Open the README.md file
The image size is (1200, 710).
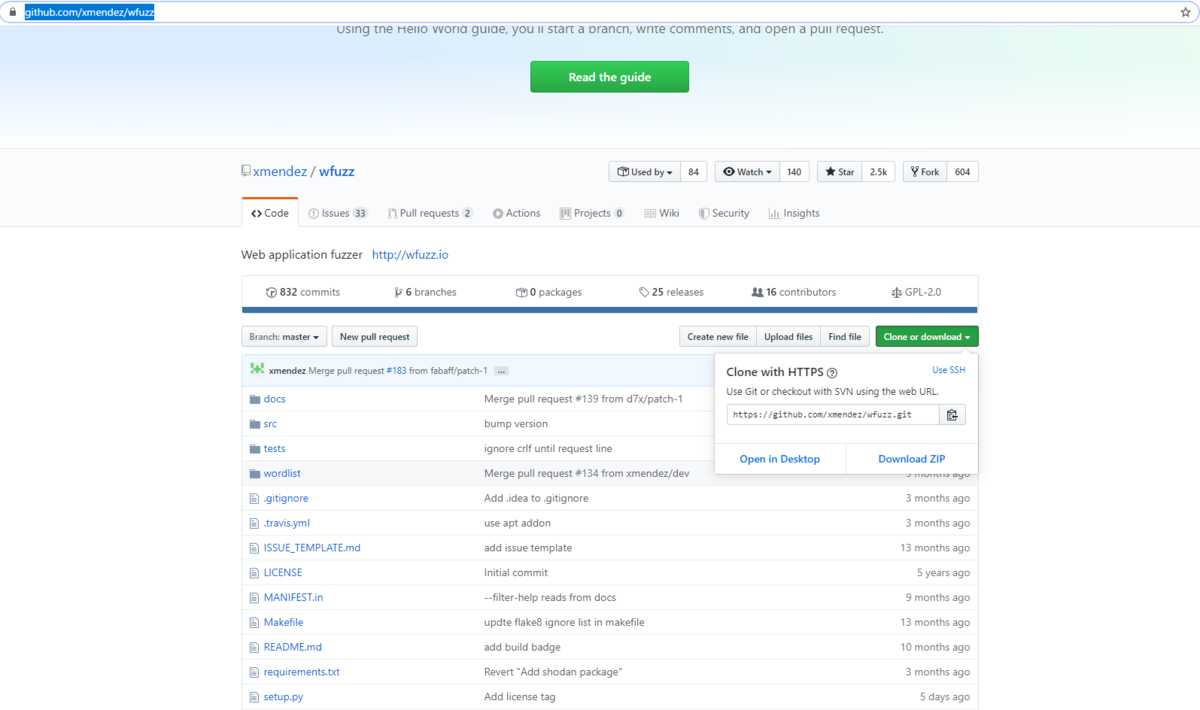tap(293, 647)
